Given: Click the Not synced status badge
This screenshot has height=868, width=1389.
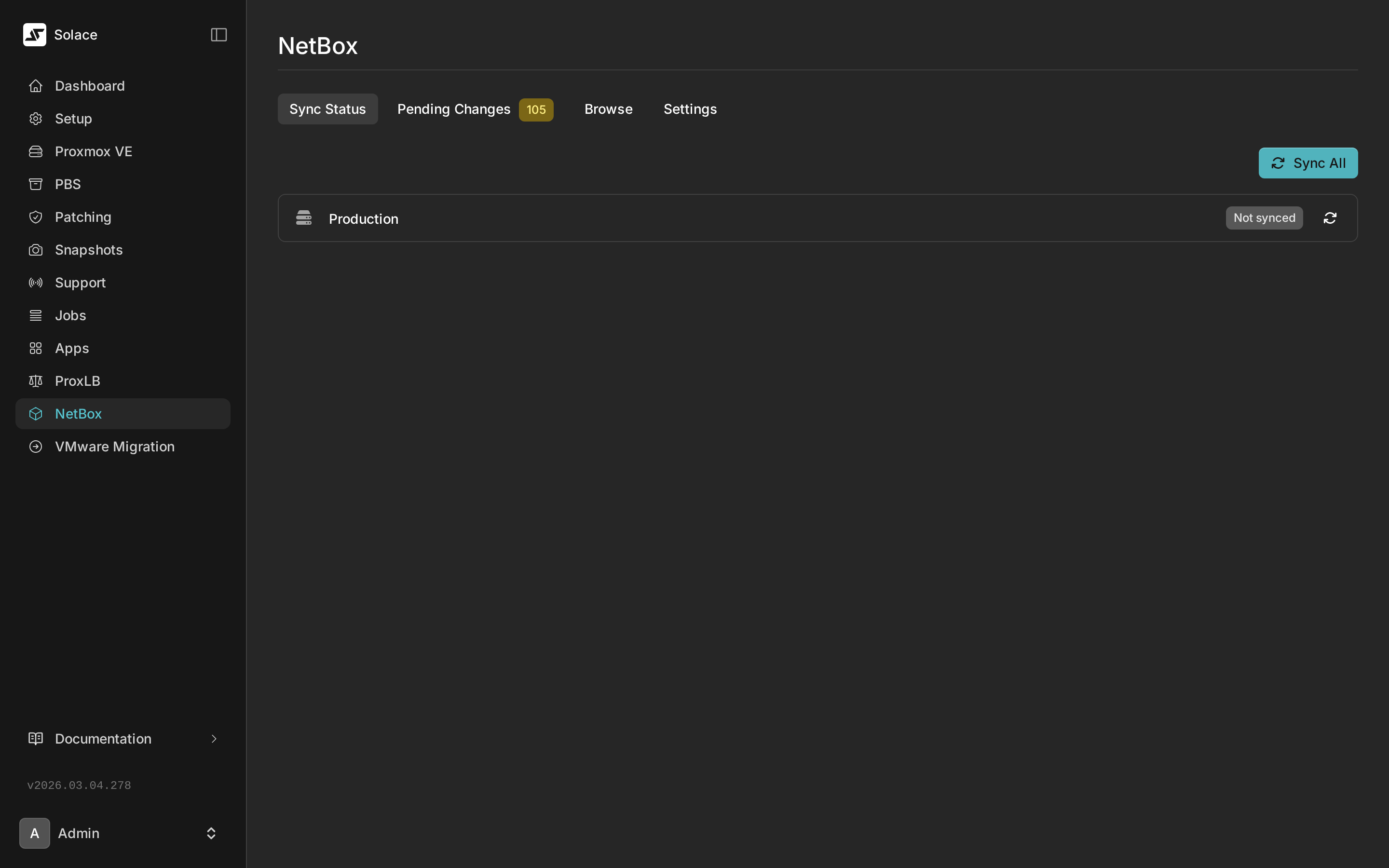Looking at the screenshot, I should (x=1264, y=217).
